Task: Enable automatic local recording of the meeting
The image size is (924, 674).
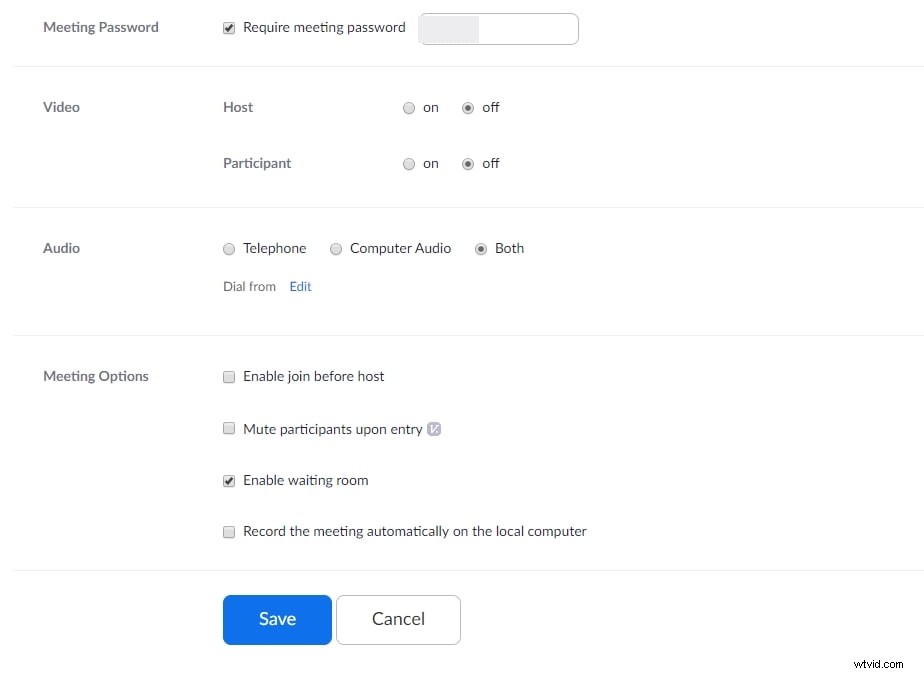Action: point(229,531)
